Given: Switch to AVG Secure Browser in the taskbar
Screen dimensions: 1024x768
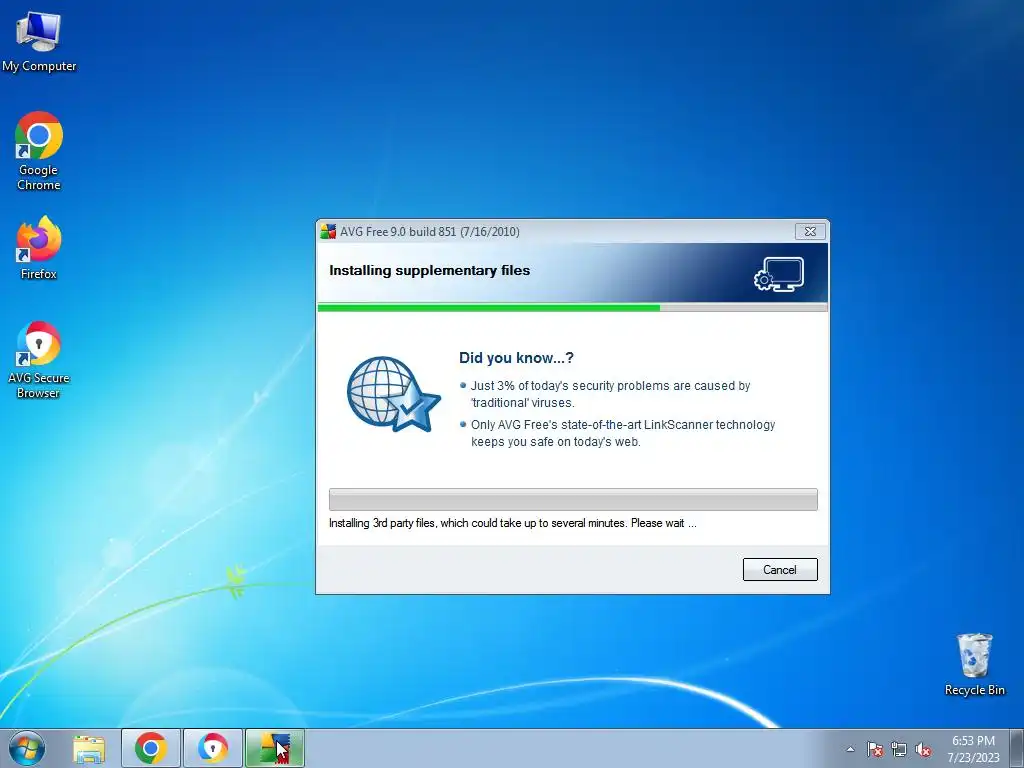Looking at the screenshot, I should pos(212,748).
